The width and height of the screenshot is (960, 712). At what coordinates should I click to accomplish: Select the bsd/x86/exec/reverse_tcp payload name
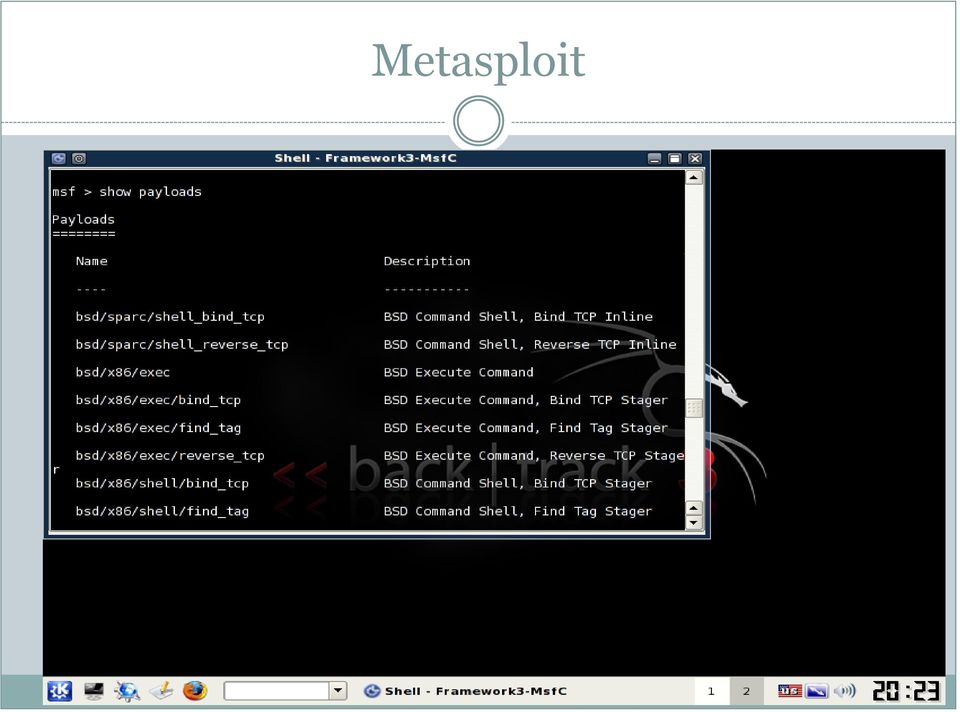170,456
